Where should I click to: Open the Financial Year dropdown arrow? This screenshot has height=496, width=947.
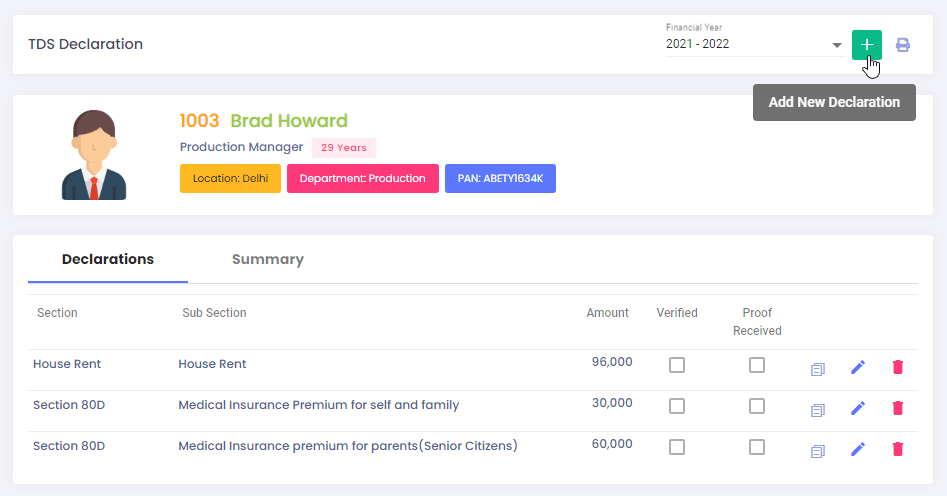pyautogui.click(x=836, y=45)
